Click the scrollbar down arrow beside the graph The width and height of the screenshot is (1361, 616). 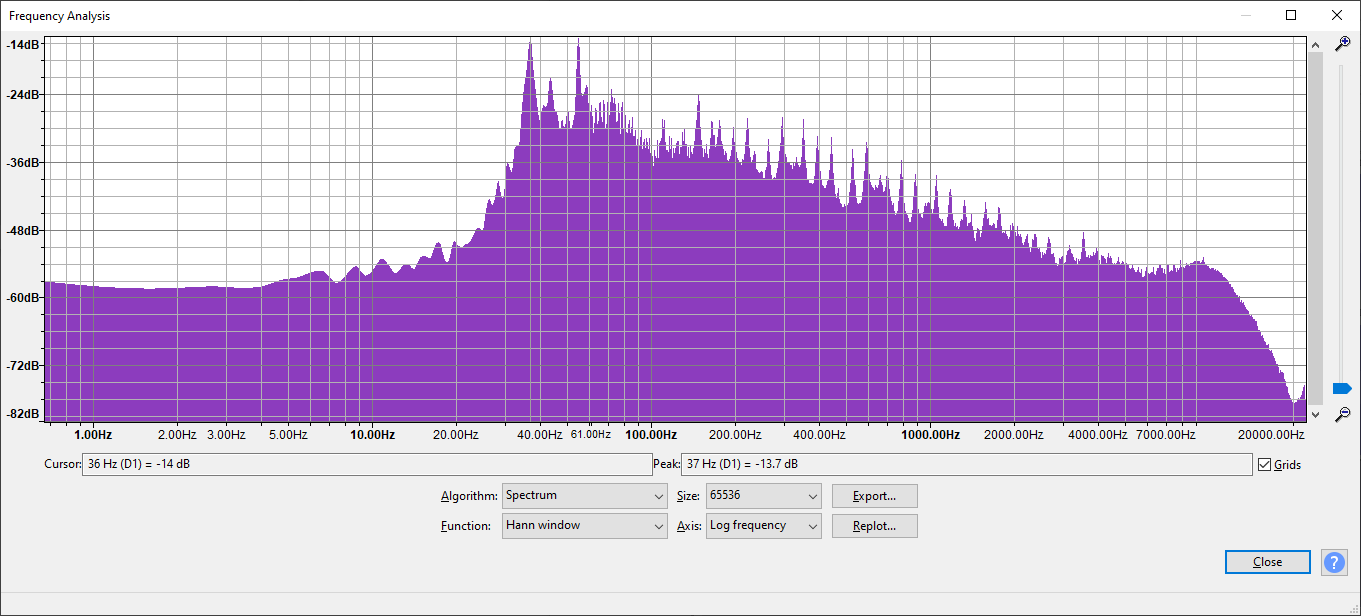point(1315,414)
